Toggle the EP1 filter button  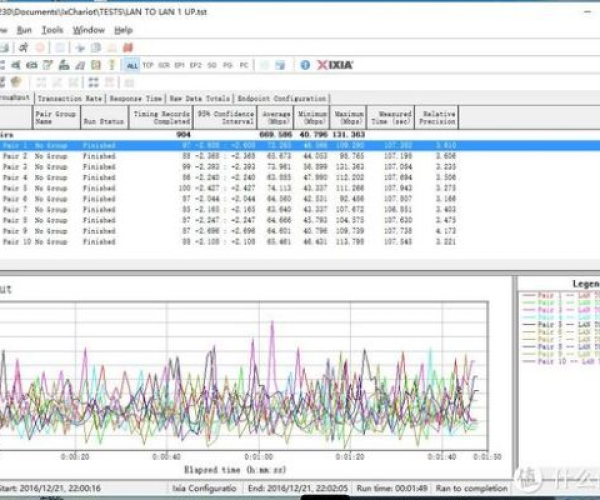(x=180, y=64)
